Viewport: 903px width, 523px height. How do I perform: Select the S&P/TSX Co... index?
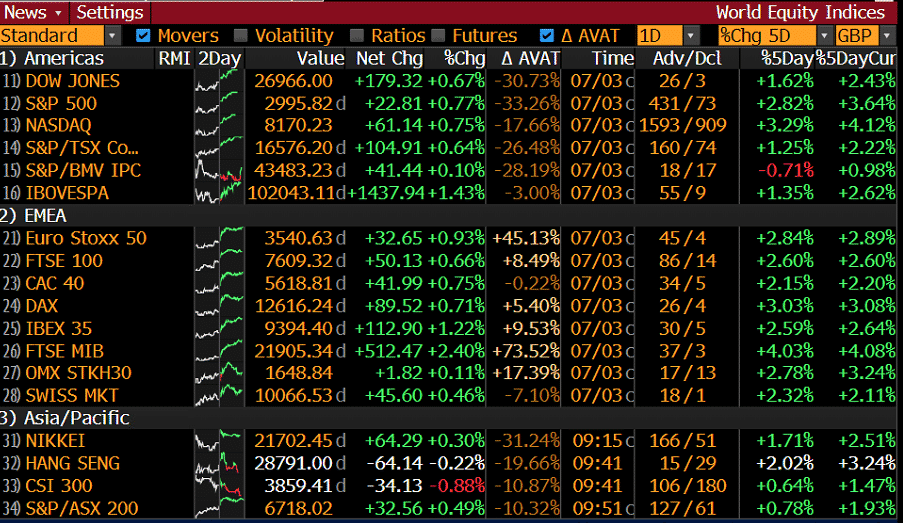pos(82,148)
